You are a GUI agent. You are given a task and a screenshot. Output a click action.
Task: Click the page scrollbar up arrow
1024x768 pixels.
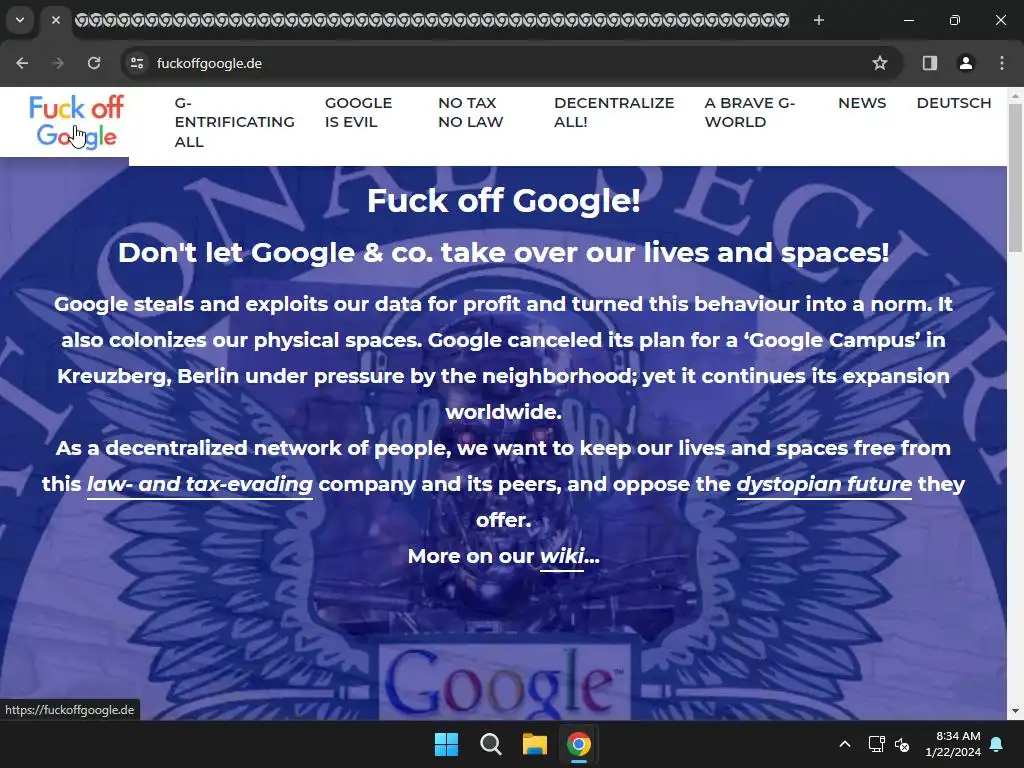(1015, 95)
